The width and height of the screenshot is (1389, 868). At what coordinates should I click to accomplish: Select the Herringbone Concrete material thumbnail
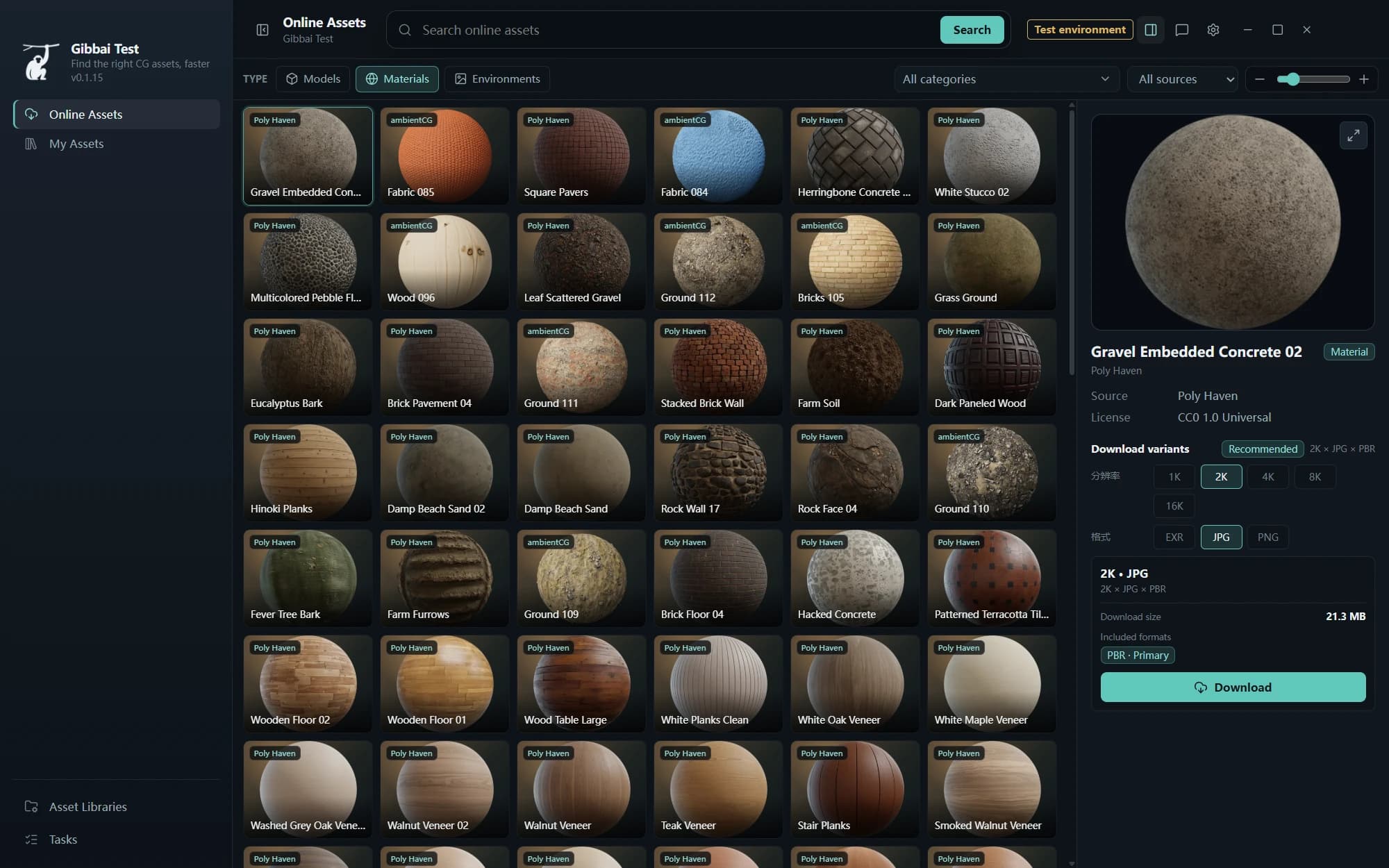pos(854,156)
